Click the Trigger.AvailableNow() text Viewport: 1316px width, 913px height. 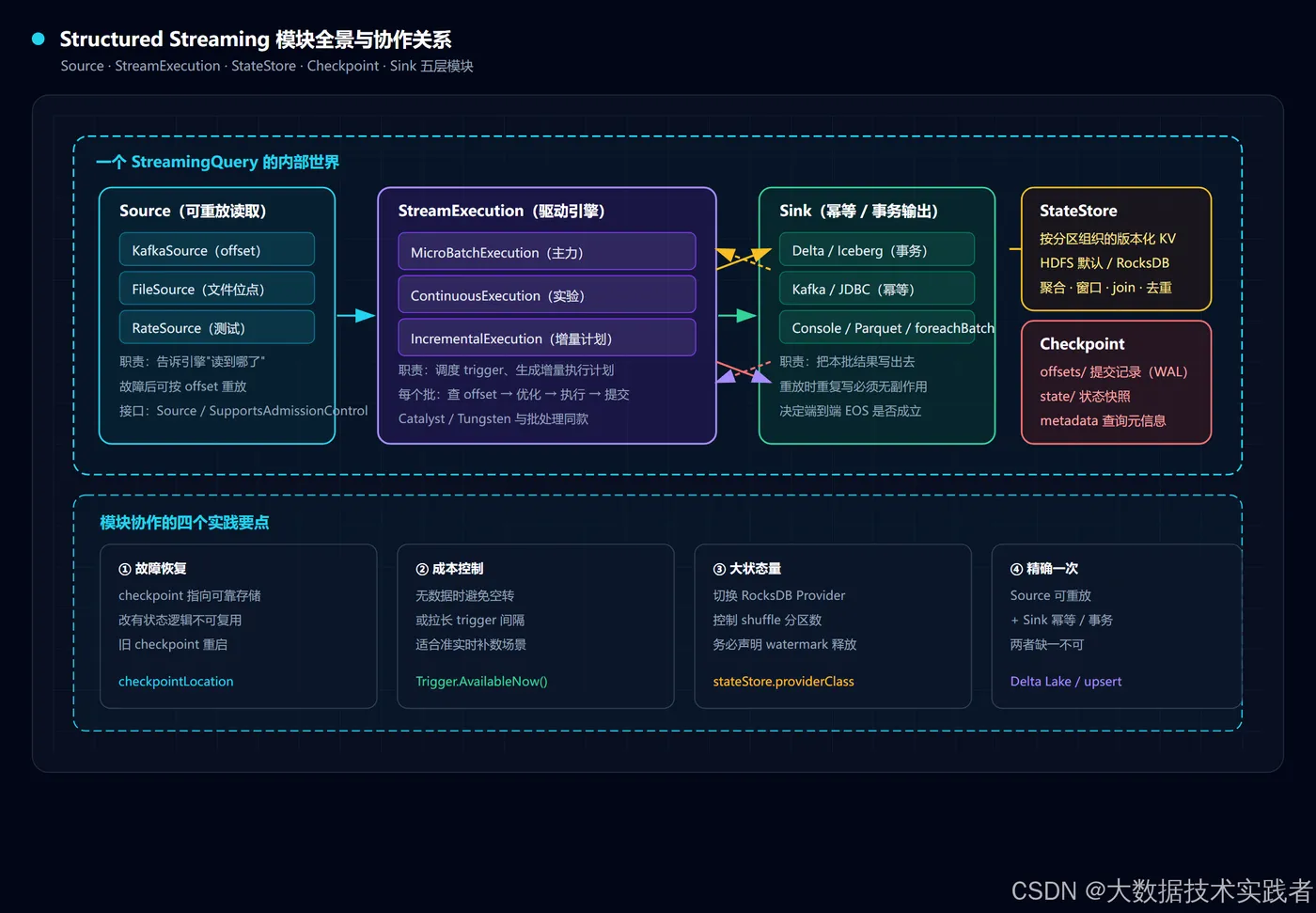481,681
